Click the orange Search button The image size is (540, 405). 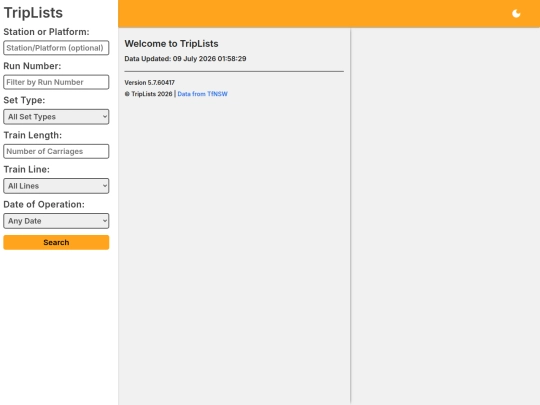[56, 242]
